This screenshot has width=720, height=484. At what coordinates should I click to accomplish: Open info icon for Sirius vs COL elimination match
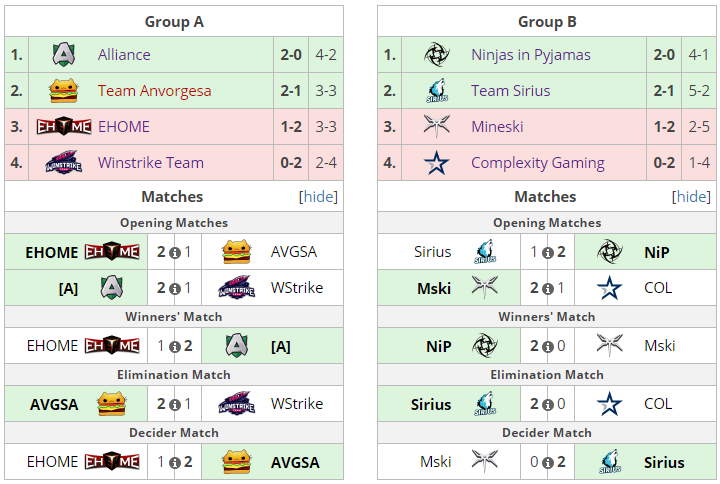pos(547,405)
